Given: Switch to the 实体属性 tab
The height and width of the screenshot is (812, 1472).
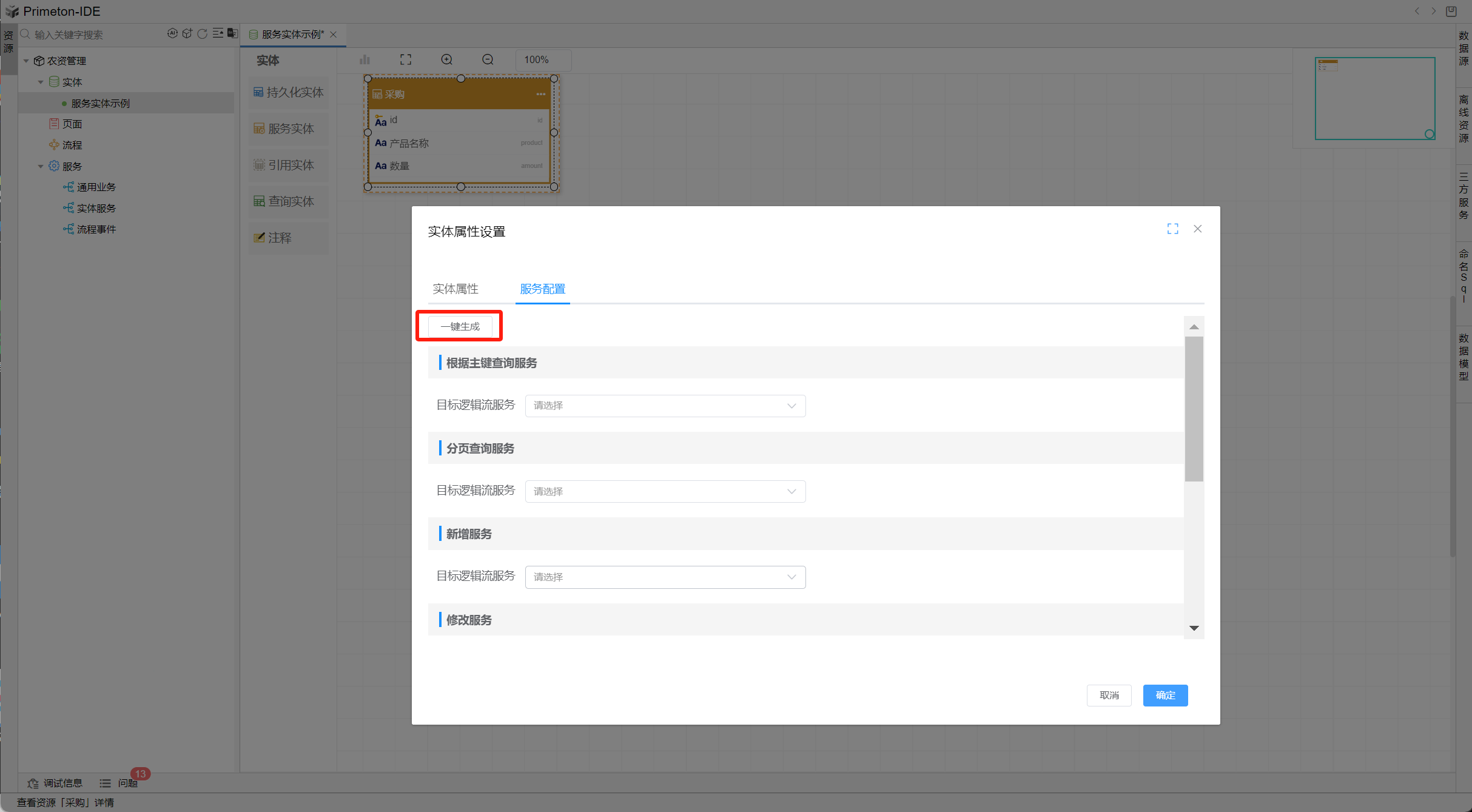Looking at the screenshot, I should point(455,289).
